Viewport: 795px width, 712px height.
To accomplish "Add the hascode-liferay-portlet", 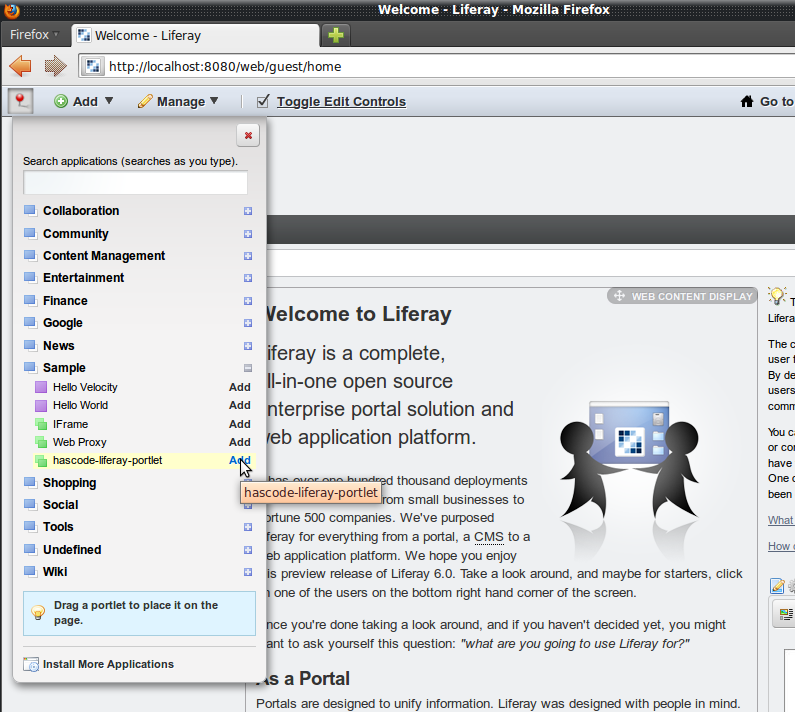I will [240, 460].
